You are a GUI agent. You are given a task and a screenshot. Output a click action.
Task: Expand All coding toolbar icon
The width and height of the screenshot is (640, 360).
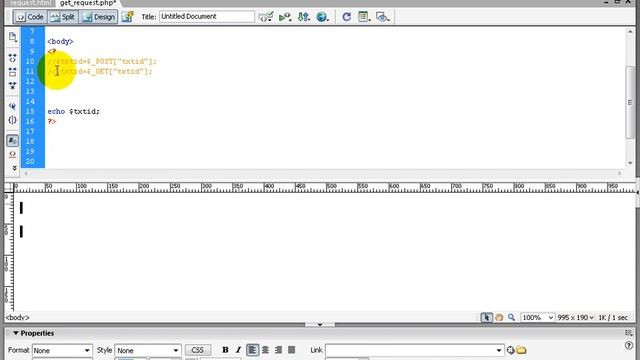[x=13, y=86]
